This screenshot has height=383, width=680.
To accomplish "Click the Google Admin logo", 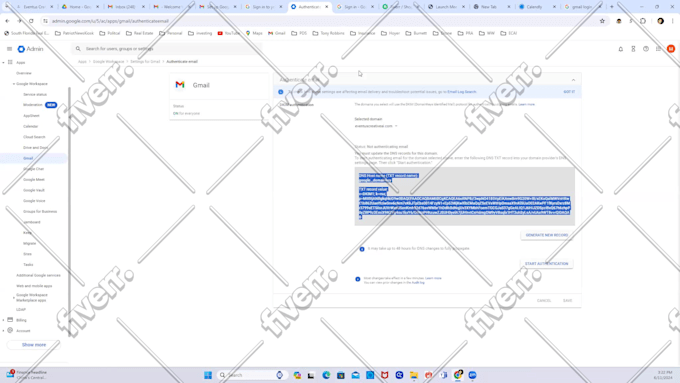I will pyautogui.click(x=30, y=49).
